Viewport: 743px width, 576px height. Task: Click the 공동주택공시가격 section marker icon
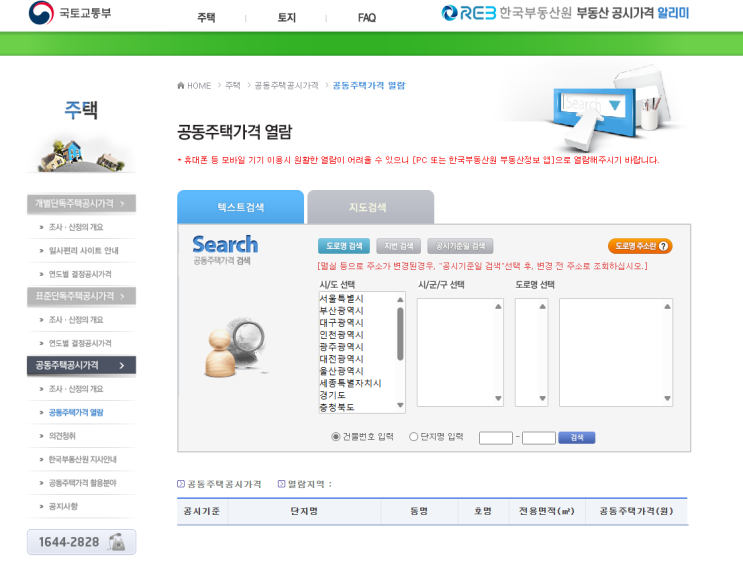pyautogui.click(x=181, y=484)
